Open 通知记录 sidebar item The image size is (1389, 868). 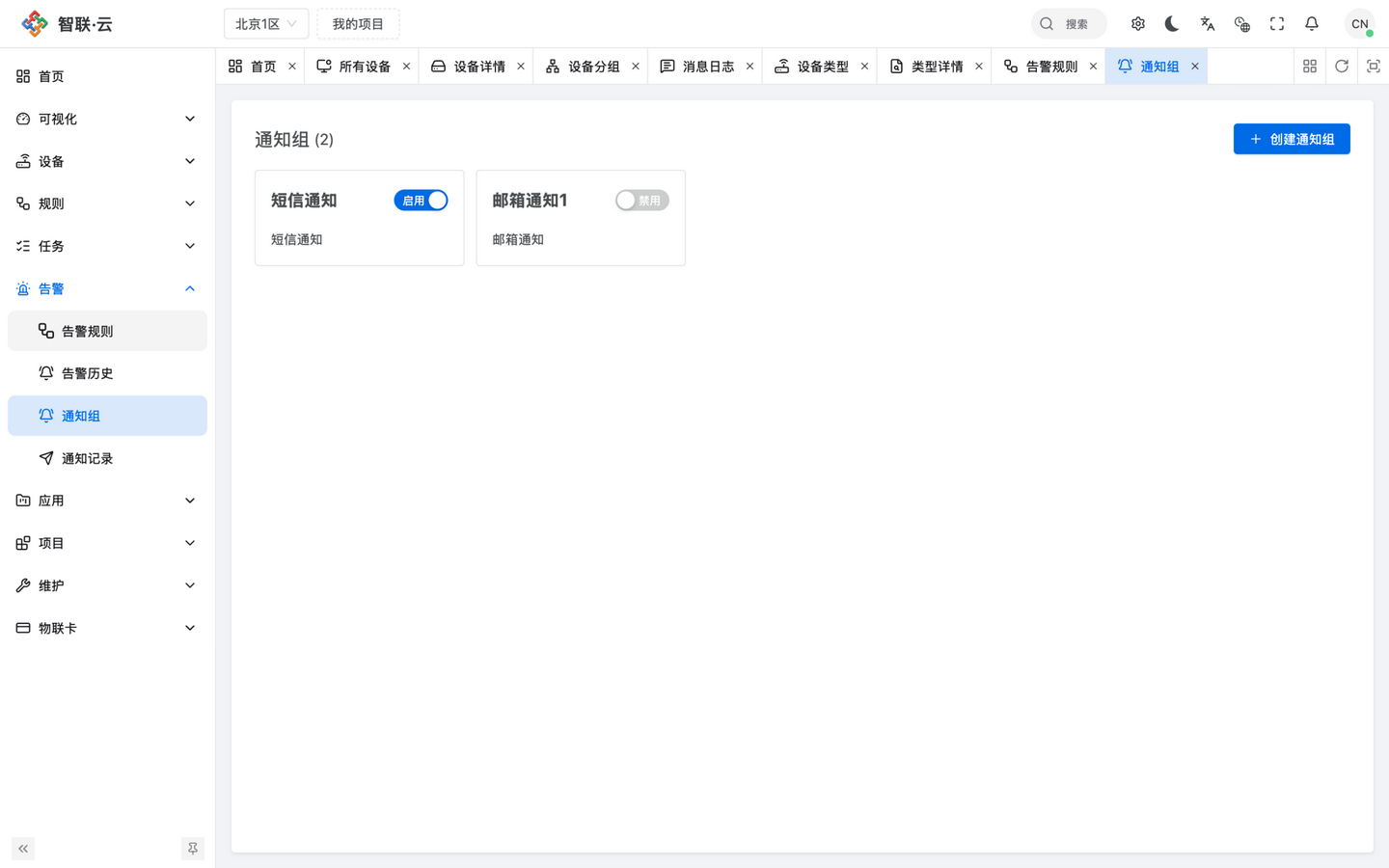107,458
